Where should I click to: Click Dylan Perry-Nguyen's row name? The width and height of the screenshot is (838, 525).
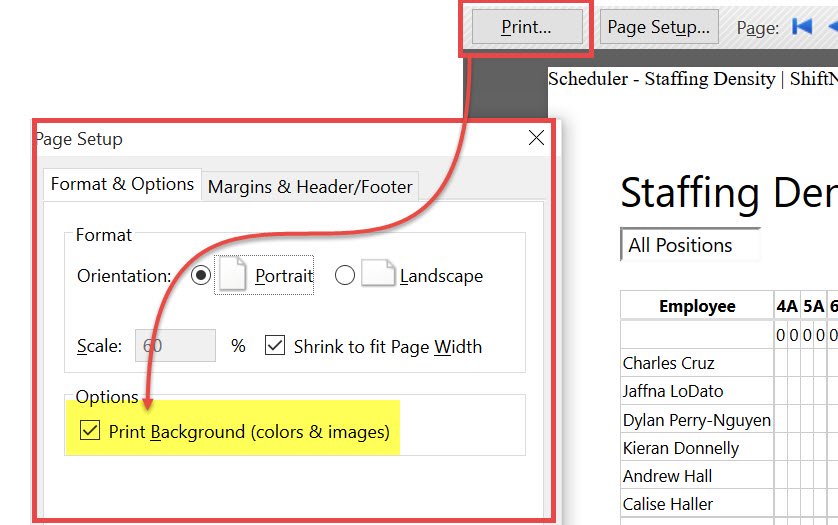[696, 420]
